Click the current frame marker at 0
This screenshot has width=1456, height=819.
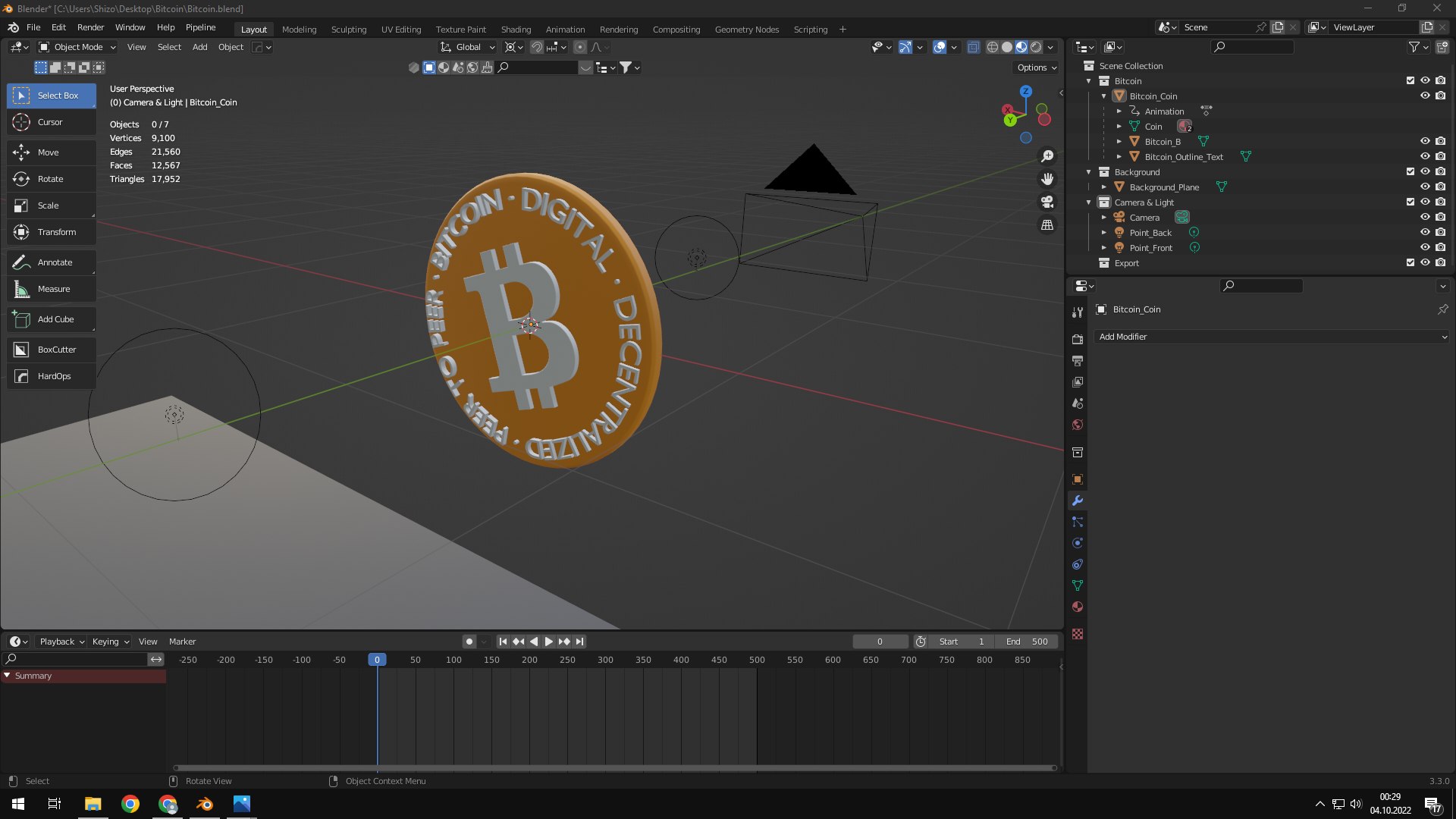coord(377,660)
